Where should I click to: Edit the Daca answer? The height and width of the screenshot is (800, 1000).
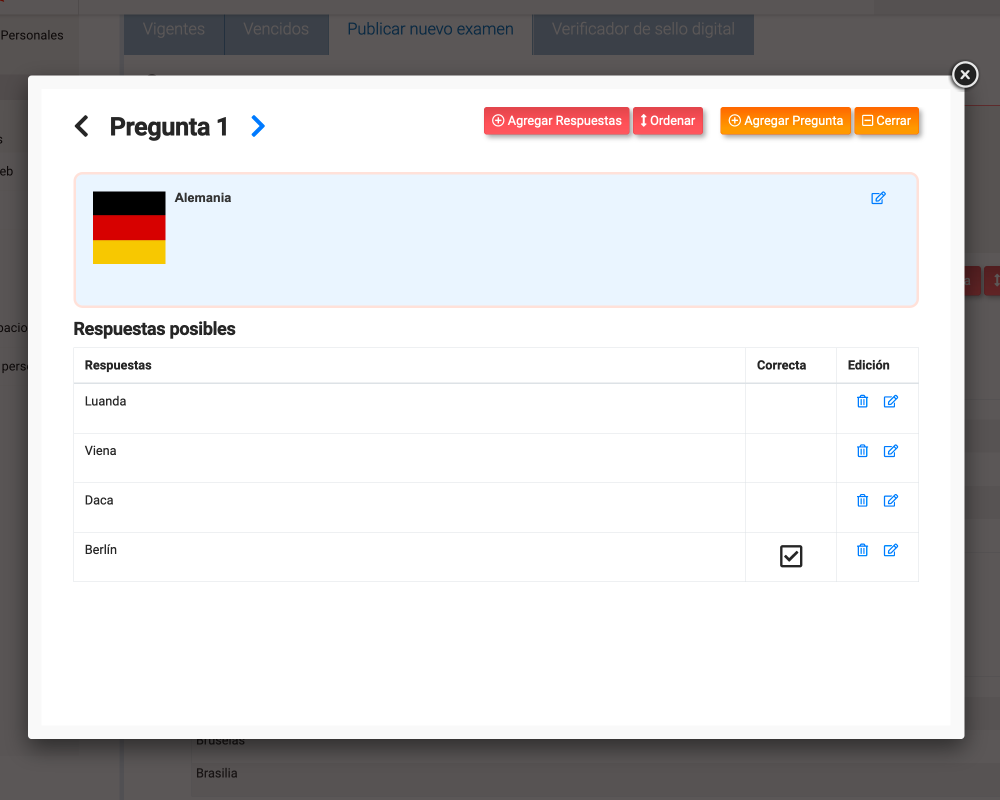coord(890,500)
